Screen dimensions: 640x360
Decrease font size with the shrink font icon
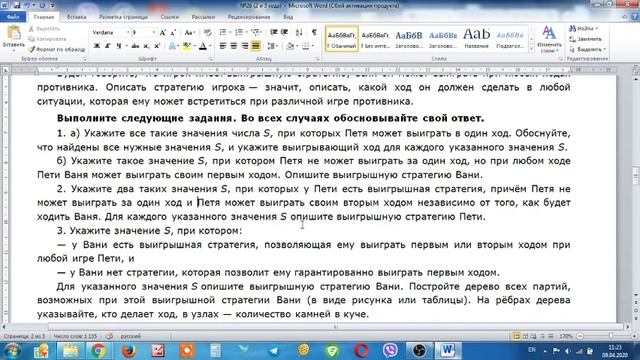(173, 33)
